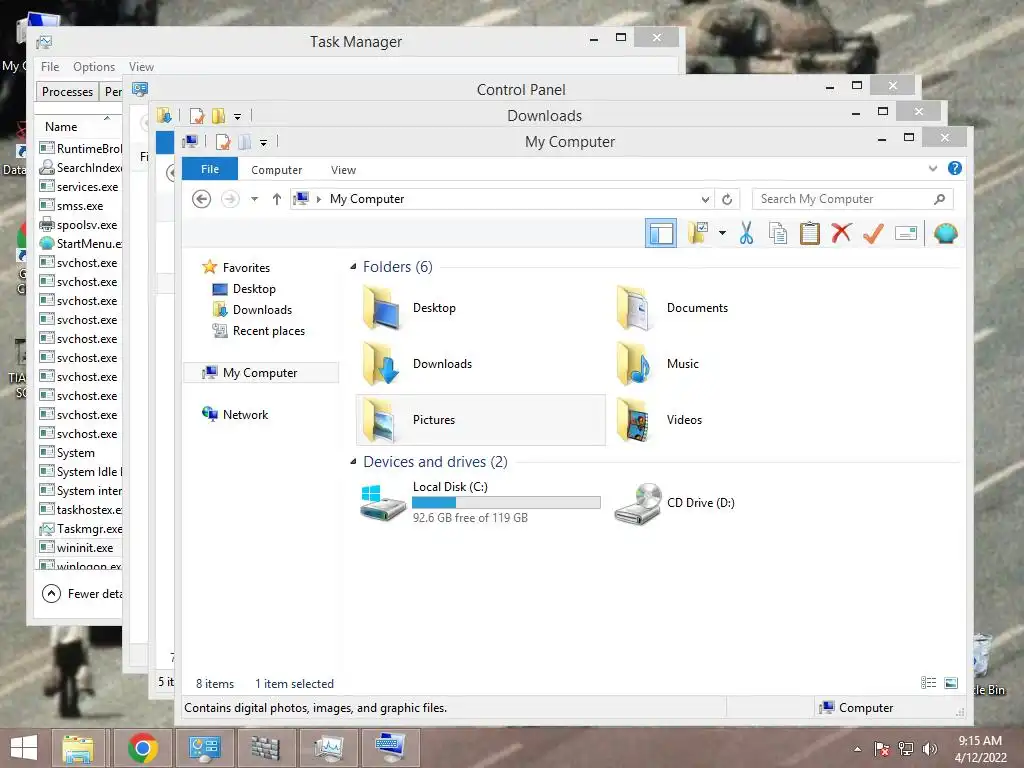This screenshot has height=768, width=1024.
Task: Select services.exe process row
Action: coord(80,187)
